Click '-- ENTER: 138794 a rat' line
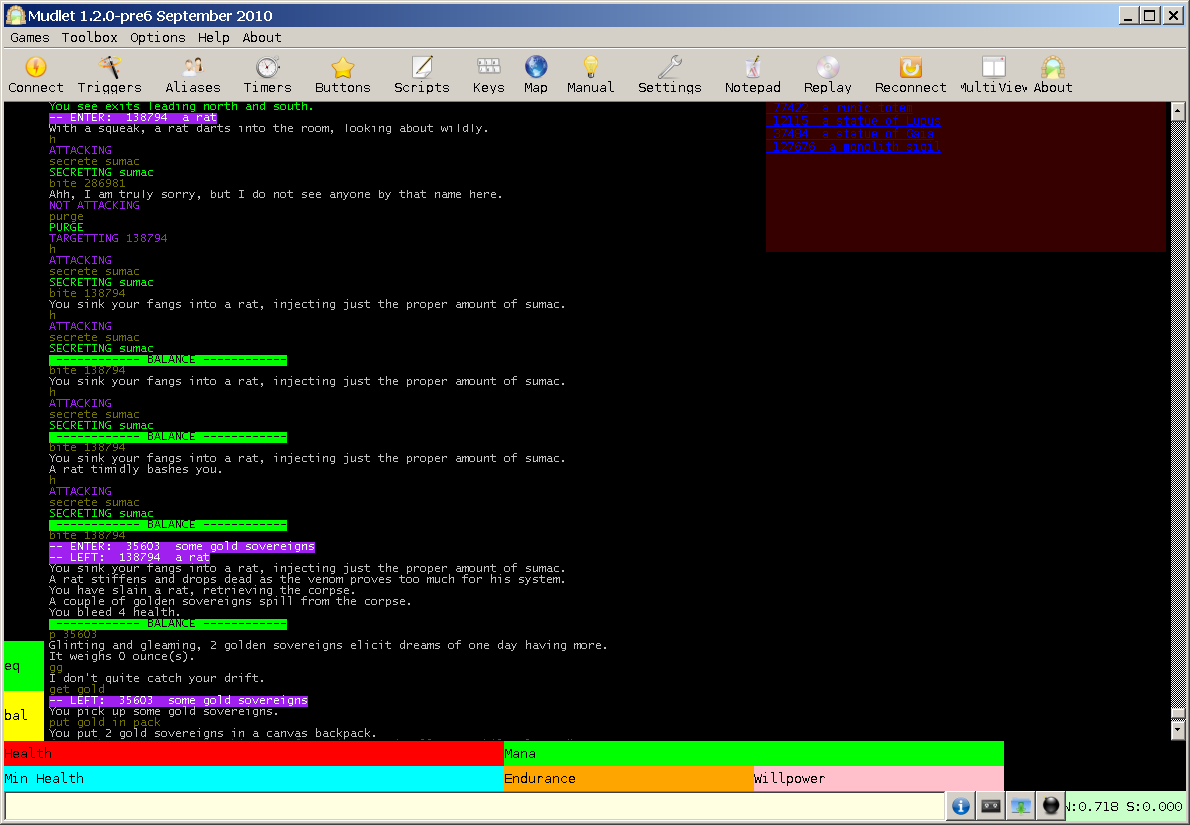 [x=133, y=118]
